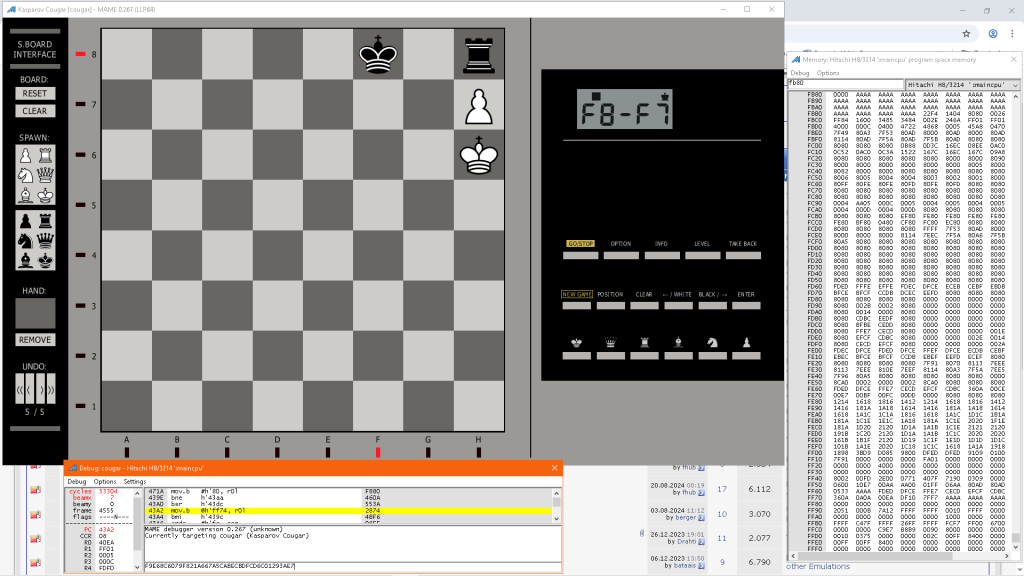The image size is (1024, 576).
Task: Step forward one move in undo history
Action: click(x=40, y=389)
